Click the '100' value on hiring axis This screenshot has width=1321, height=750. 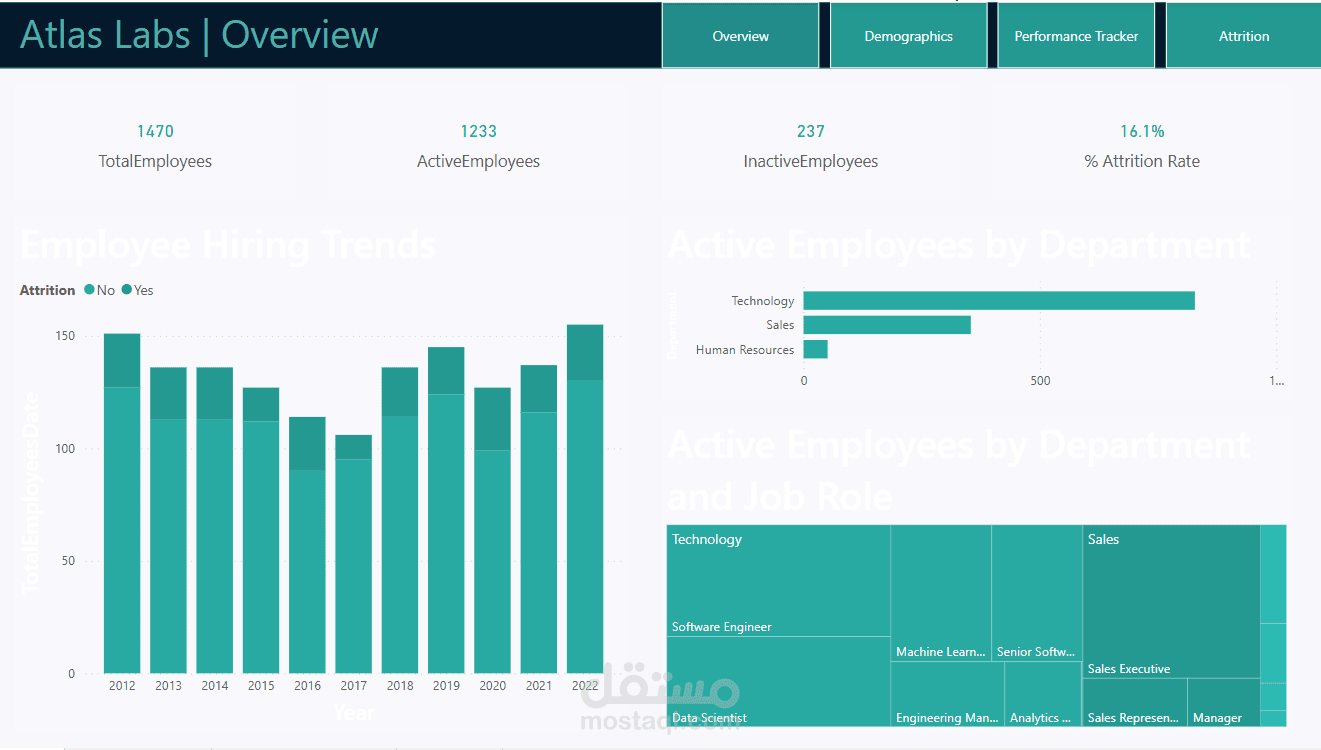point(64,449)
